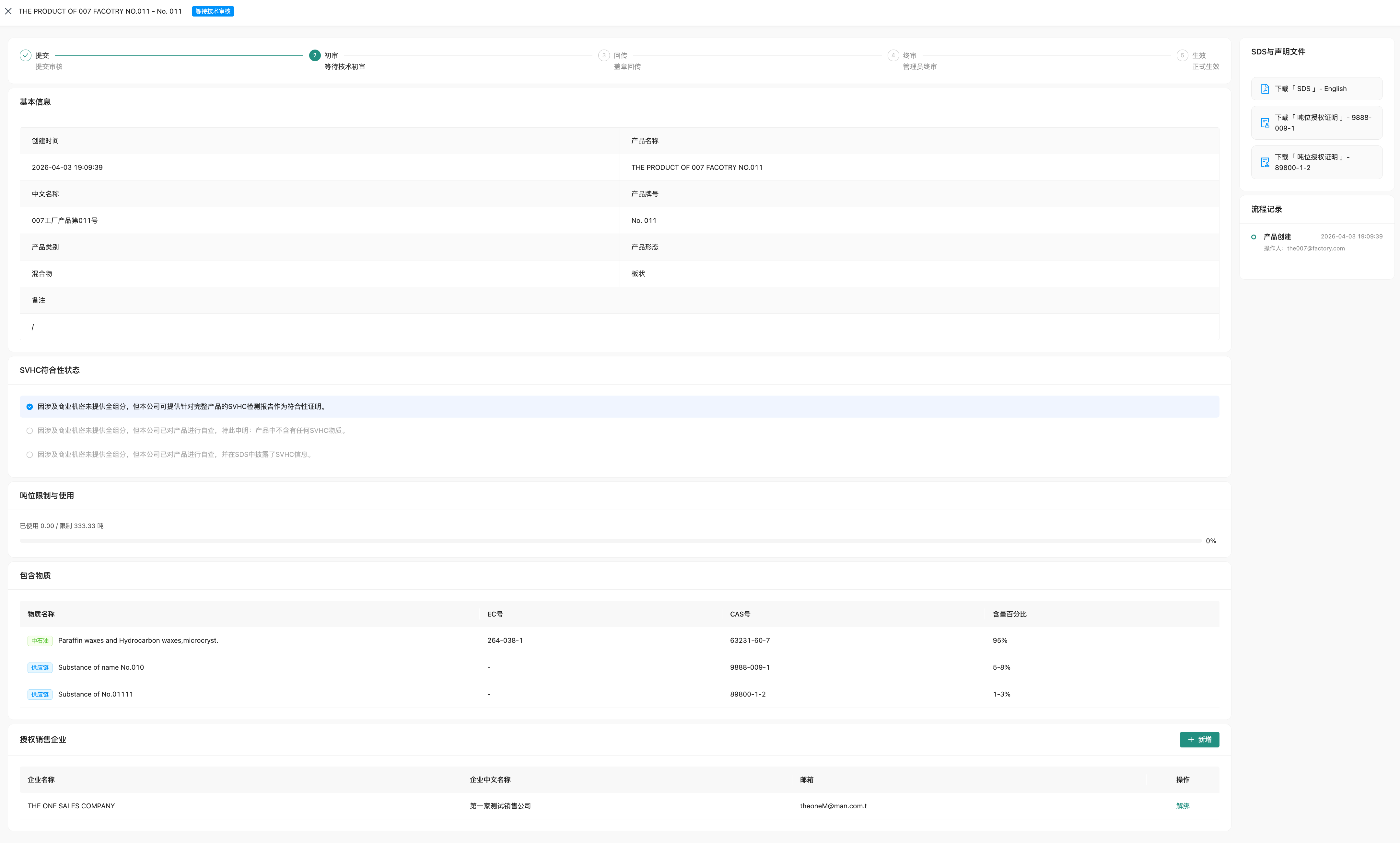Image resolution: width=1400 pixels, height=843 pixels.
Task: Click the tonnage usage progress bar
Action: [x=610, y=541]
